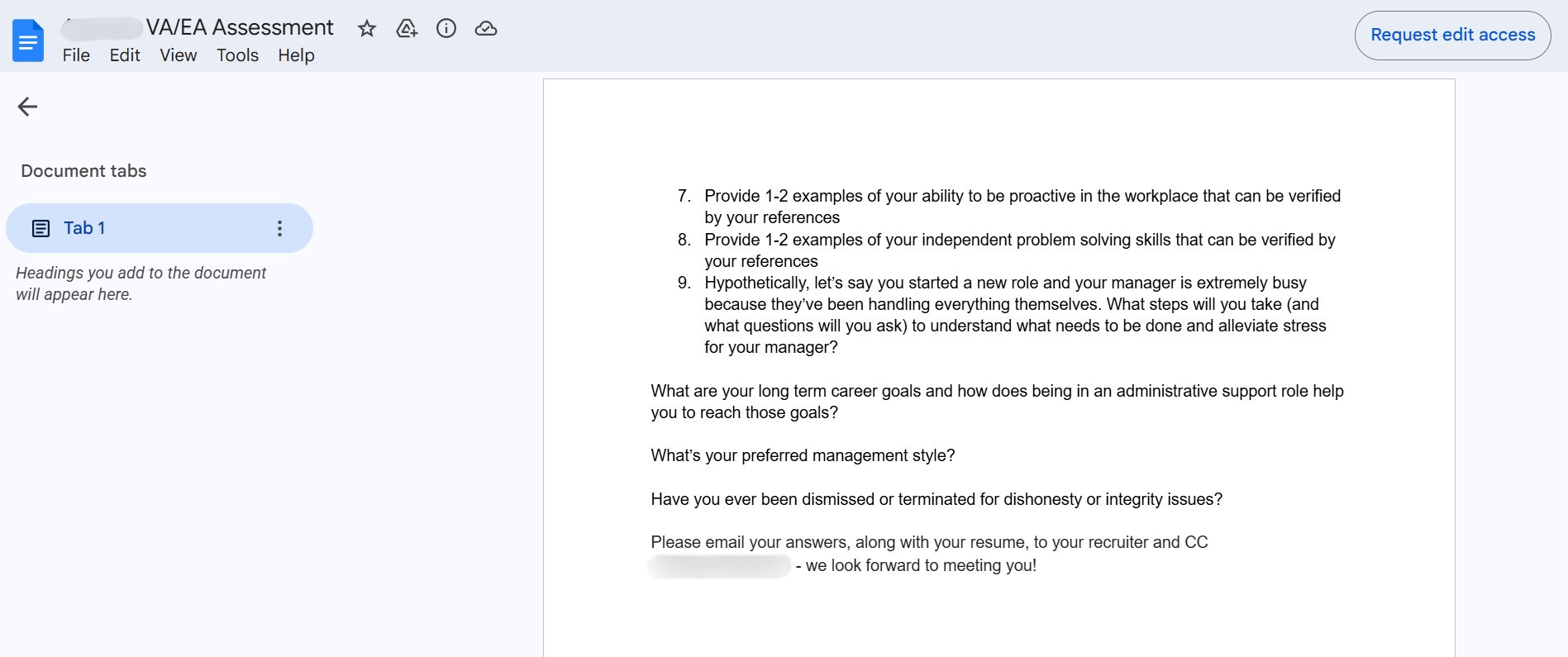The image size is (1568, 657).
Task: Close the Document tabs panel with back arrow
Action: 28,107
